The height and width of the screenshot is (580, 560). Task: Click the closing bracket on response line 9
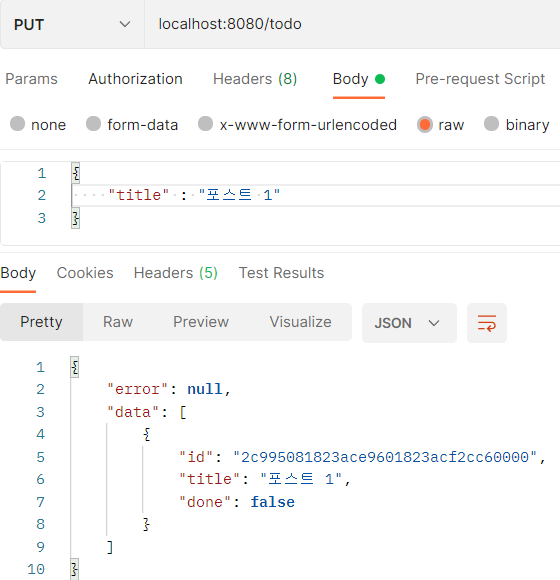(110, 547)
